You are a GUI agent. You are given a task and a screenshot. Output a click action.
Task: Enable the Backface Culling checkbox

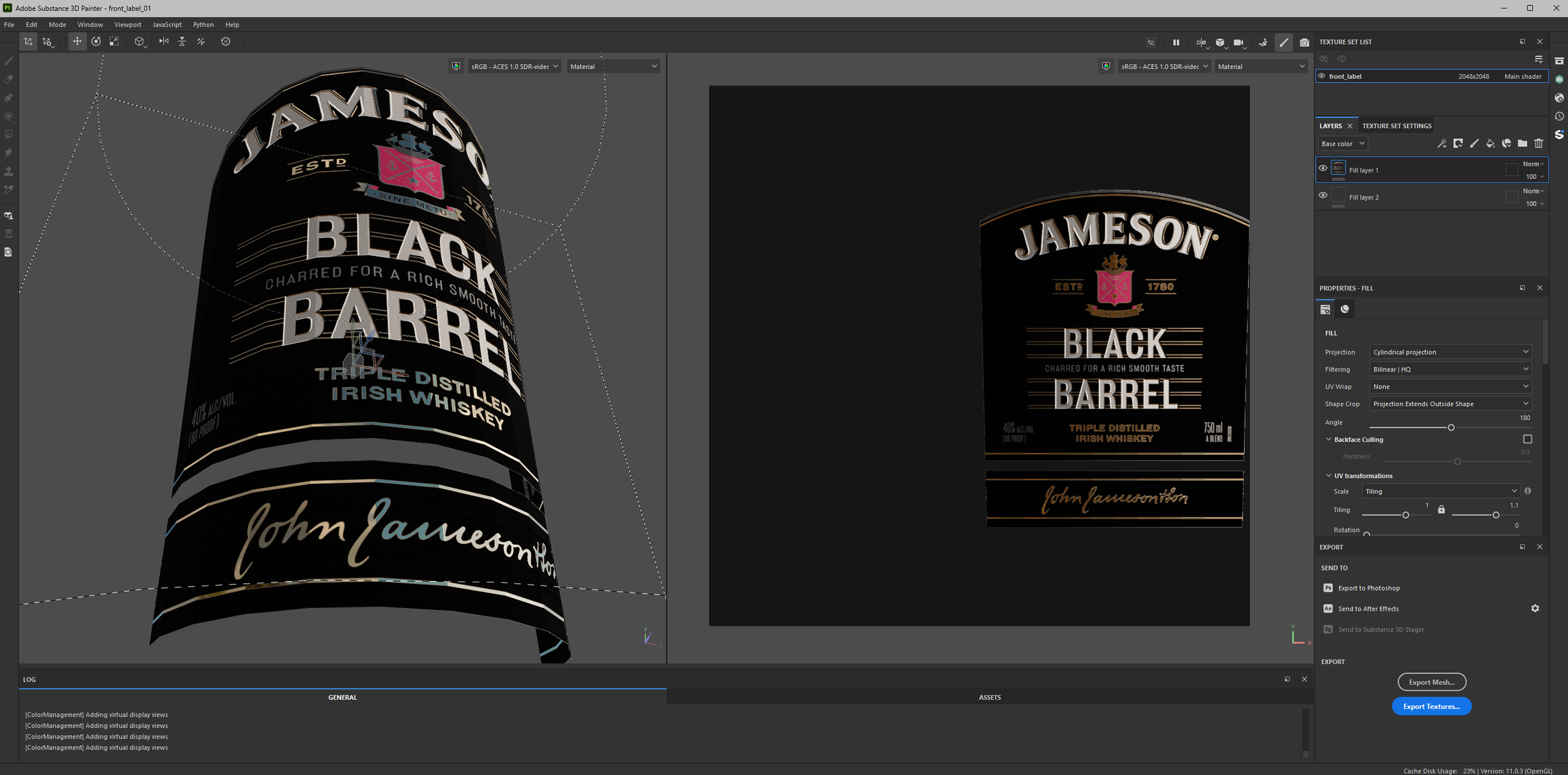click(x=1527, y=439)
